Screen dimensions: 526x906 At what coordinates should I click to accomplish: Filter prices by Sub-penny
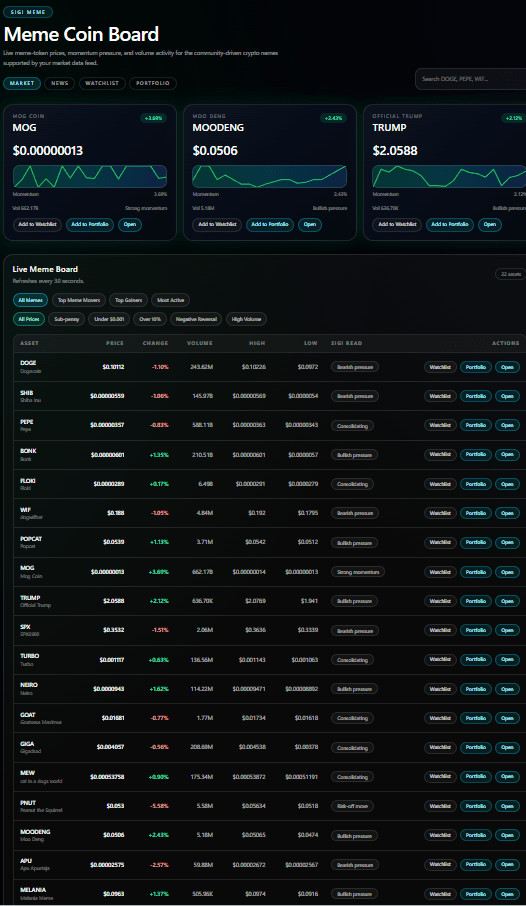pyautogui.click(x=66, y=319)
